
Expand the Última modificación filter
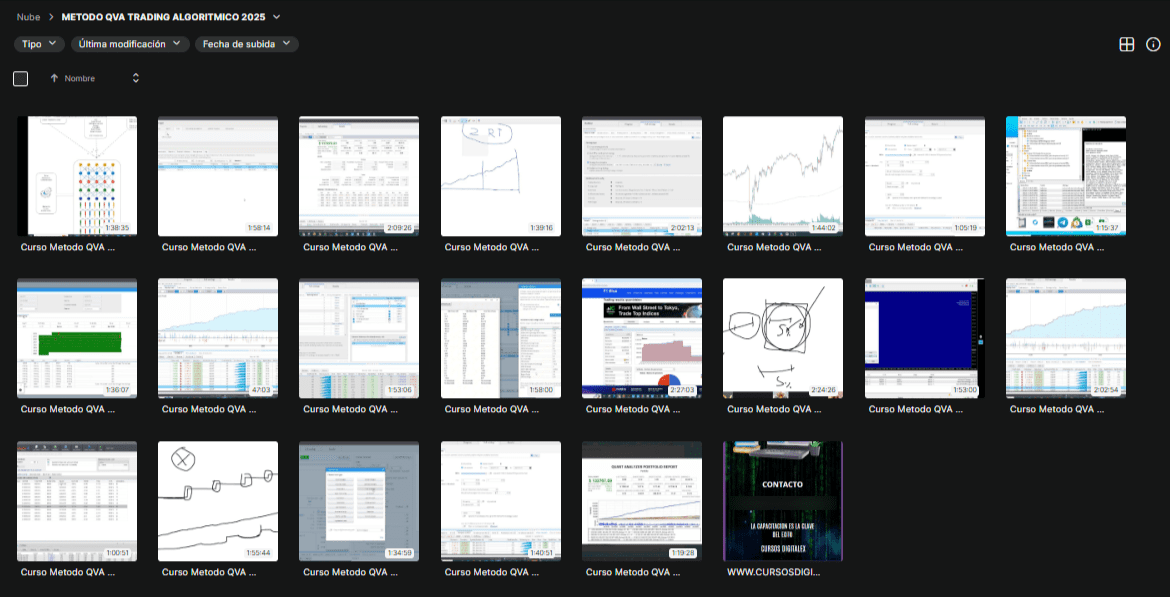pyautogui.click(x=129, y=44)
